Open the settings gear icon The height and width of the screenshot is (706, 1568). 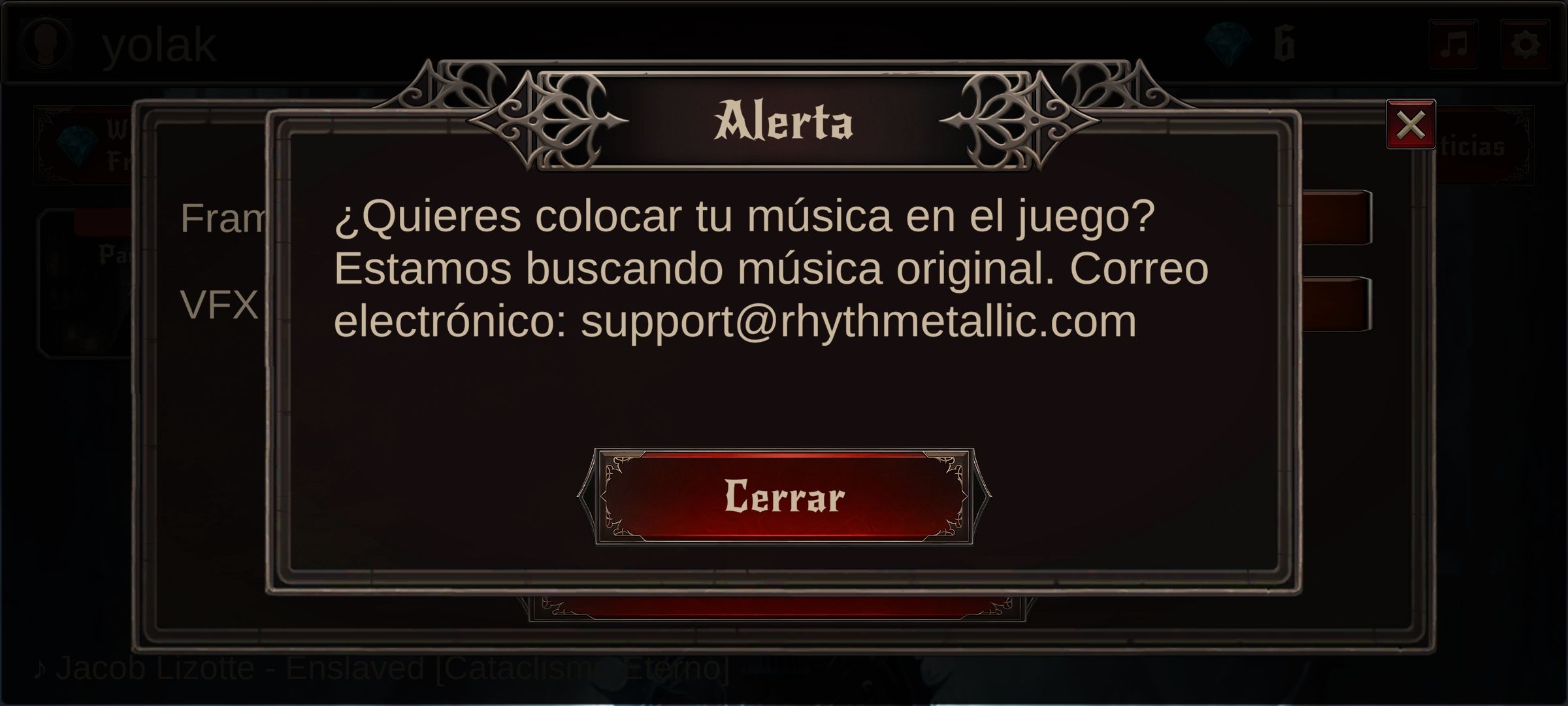1525,44
